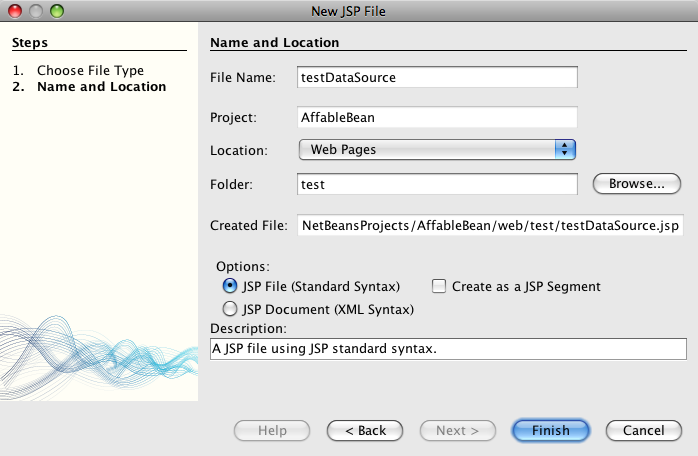Click Name and Location step in sidebar

[101, 87]
